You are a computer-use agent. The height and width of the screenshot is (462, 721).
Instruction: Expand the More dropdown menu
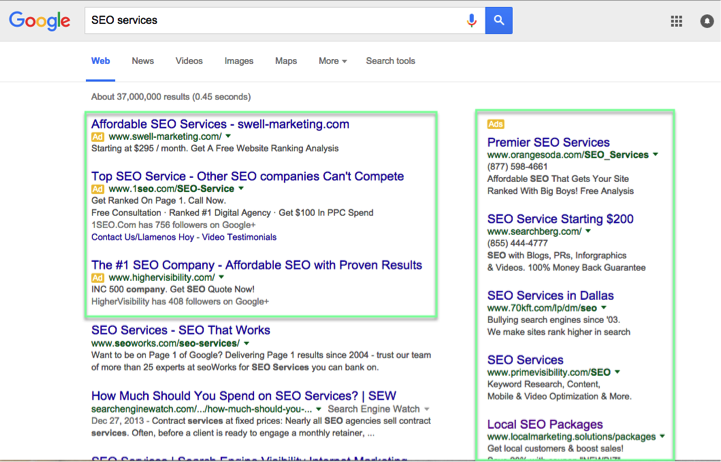(x=332, y=61)
